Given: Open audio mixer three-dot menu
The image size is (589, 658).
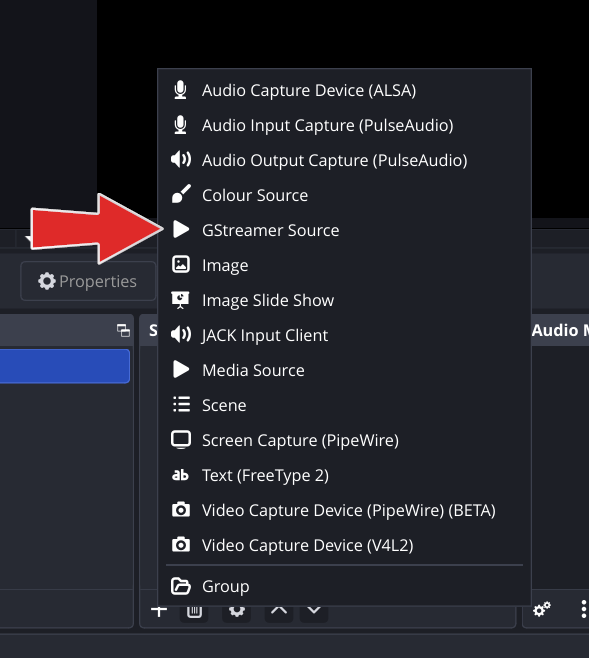Looking at the screenshot, I should 584,609.
